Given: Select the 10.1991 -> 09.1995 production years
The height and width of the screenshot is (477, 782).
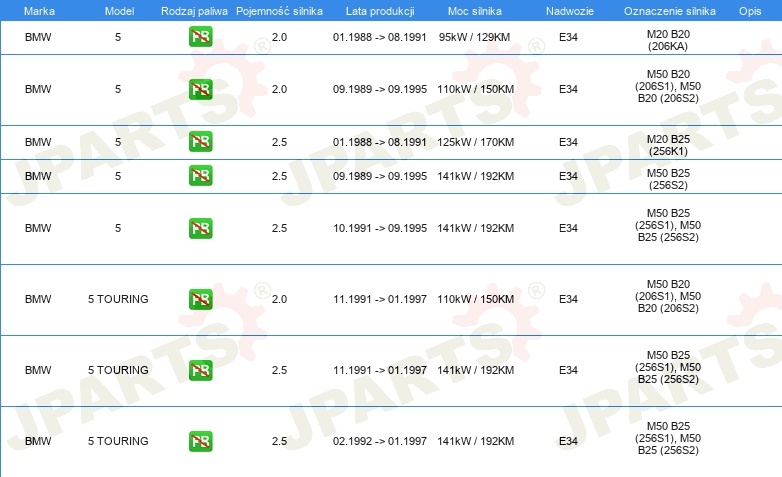Looking at the screenshot, I should point(380,228).
